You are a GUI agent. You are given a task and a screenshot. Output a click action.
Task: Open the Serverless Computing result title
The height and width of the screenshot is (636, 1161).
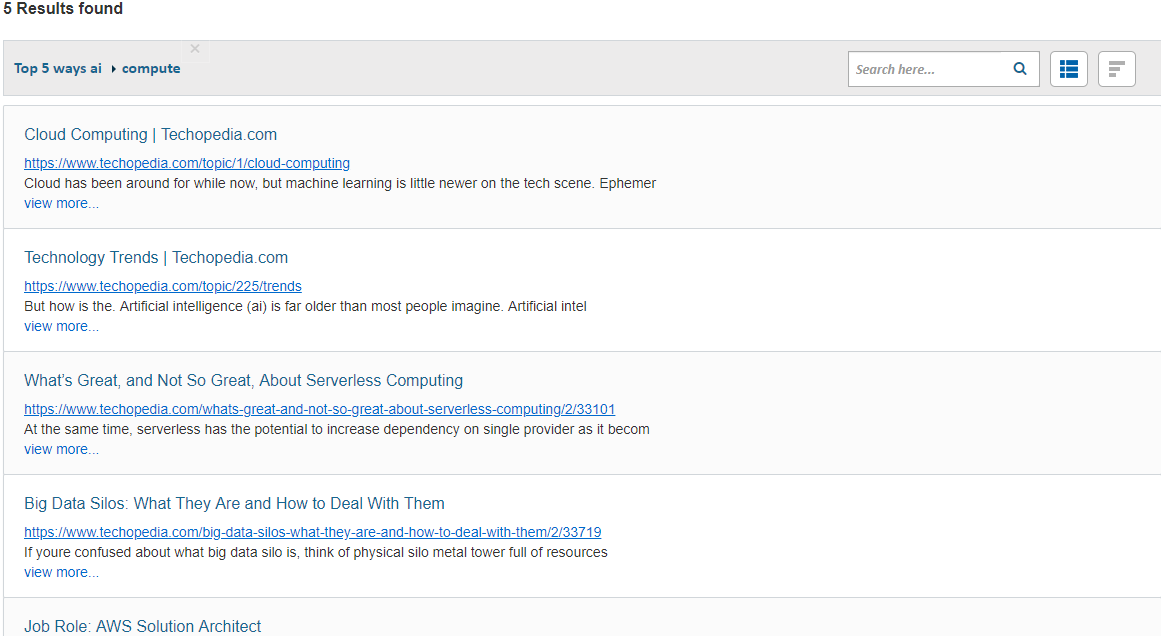(243, 381)
